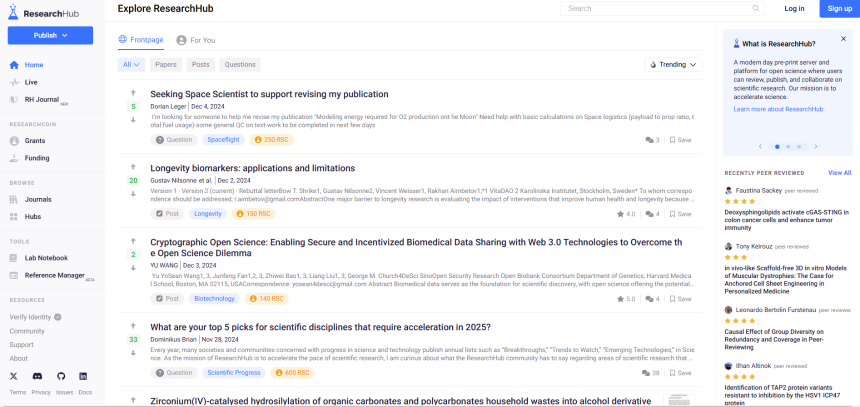This screenshot has width=860, height=407.
Task: Open ResearchHub GitHub icon
Action: click(61, 376)
